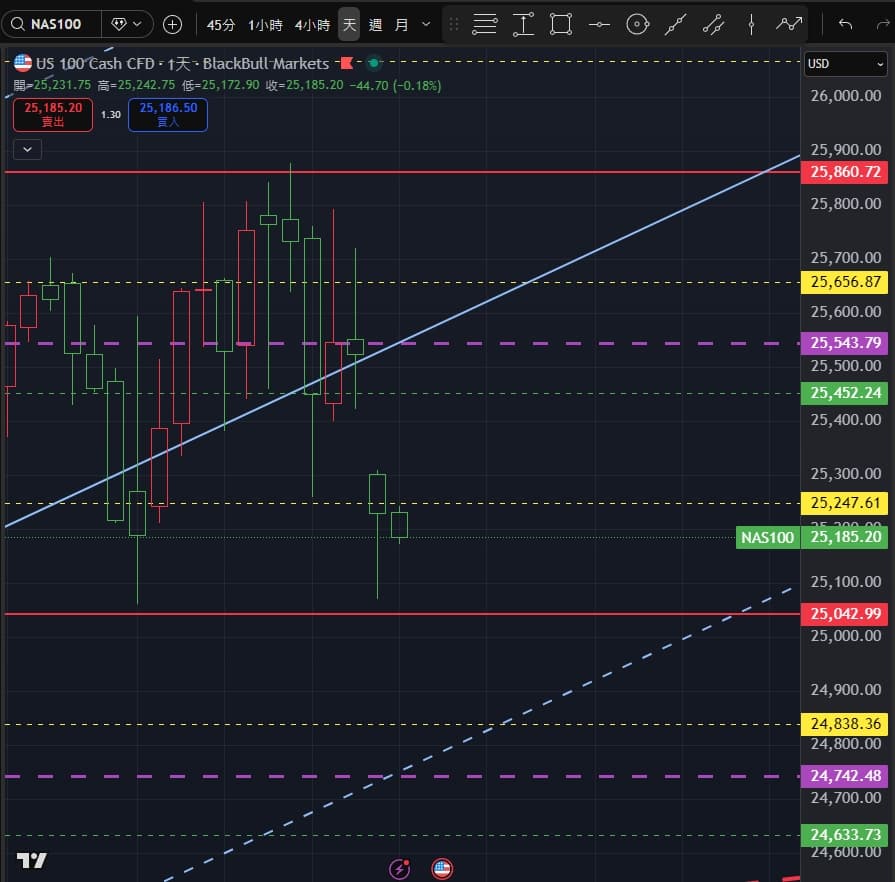The image size is (895, 882).
Task: Click the 1.30 spread value
Action: coord(111,115)
